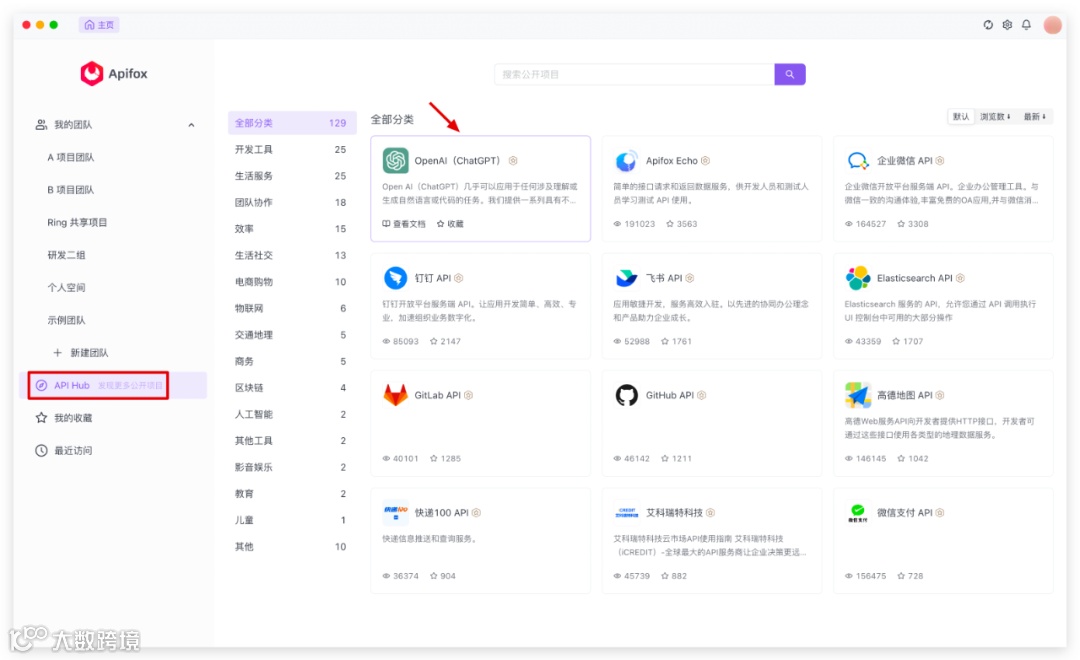Click the GitHub API octocat icon
The height and width of the screenshot is (660, 1080).
(x=626, y=395)
